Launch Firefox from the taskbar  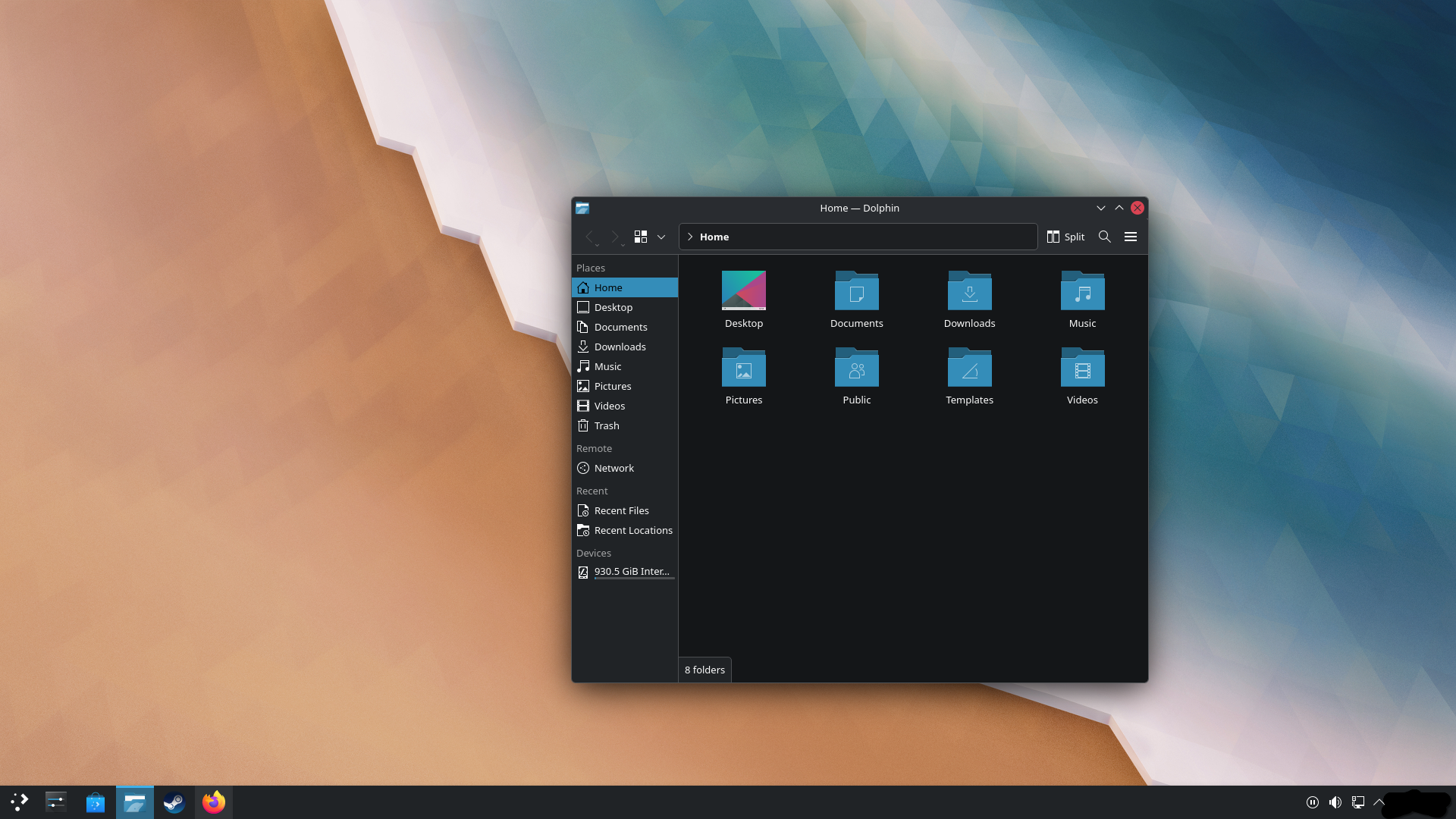tap(214, 802)
